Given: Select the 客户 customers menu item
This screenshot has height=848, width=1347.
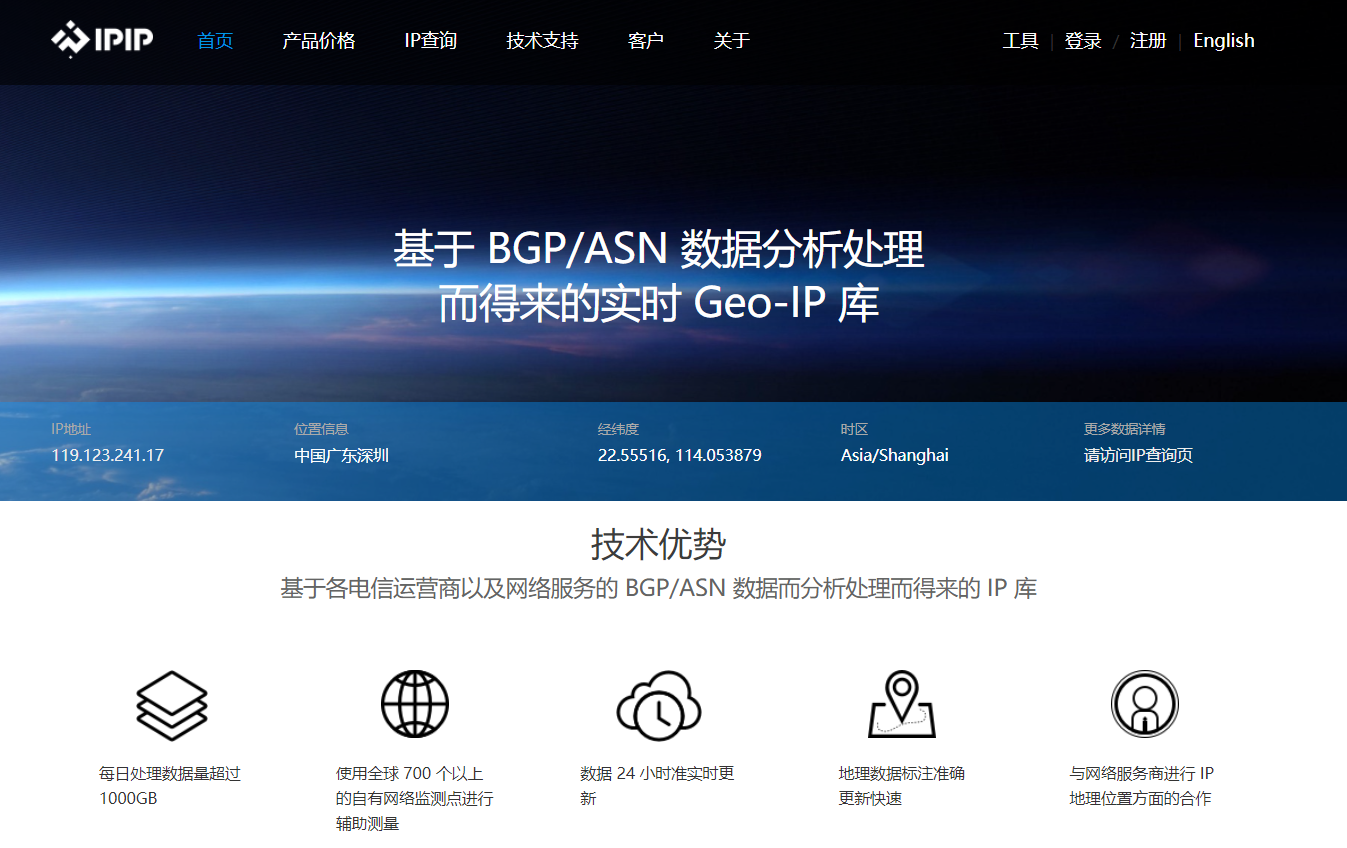Looking at the screenshot, I should click(x=645, y=41).
